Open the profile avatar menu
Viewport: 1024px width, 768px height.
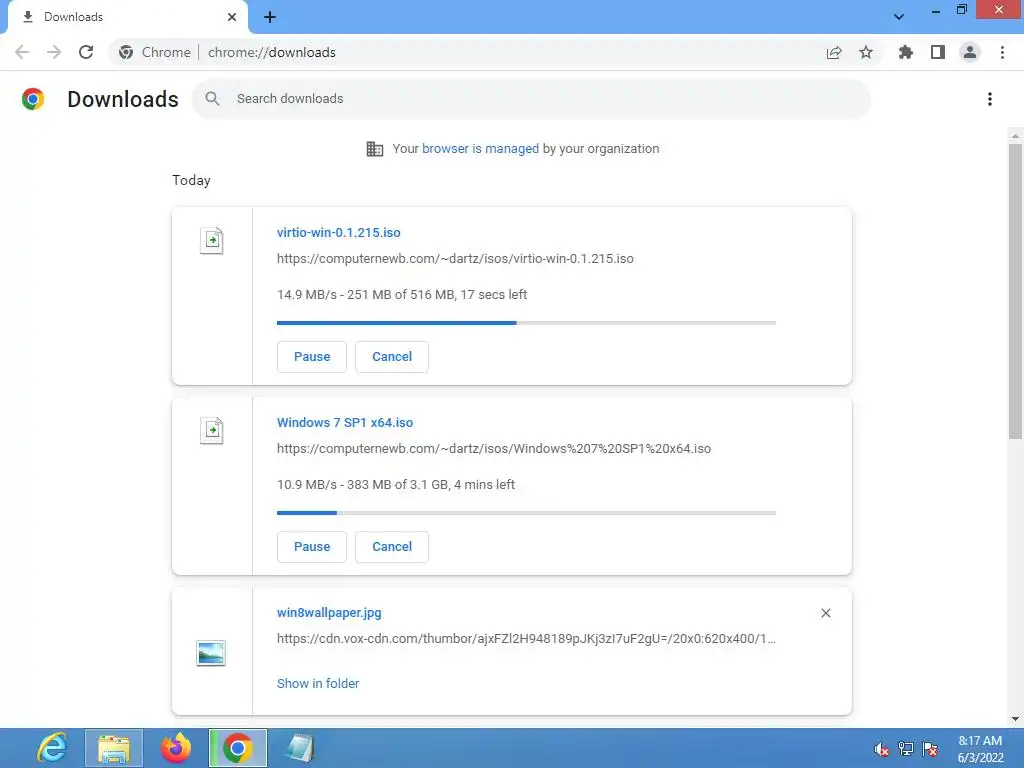(x=970, y=52)
